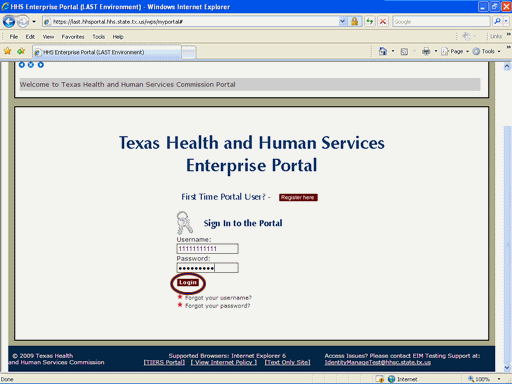Click the blue stop icon in banner
This screenshot has height=384, width=512.
click(31, 65)
